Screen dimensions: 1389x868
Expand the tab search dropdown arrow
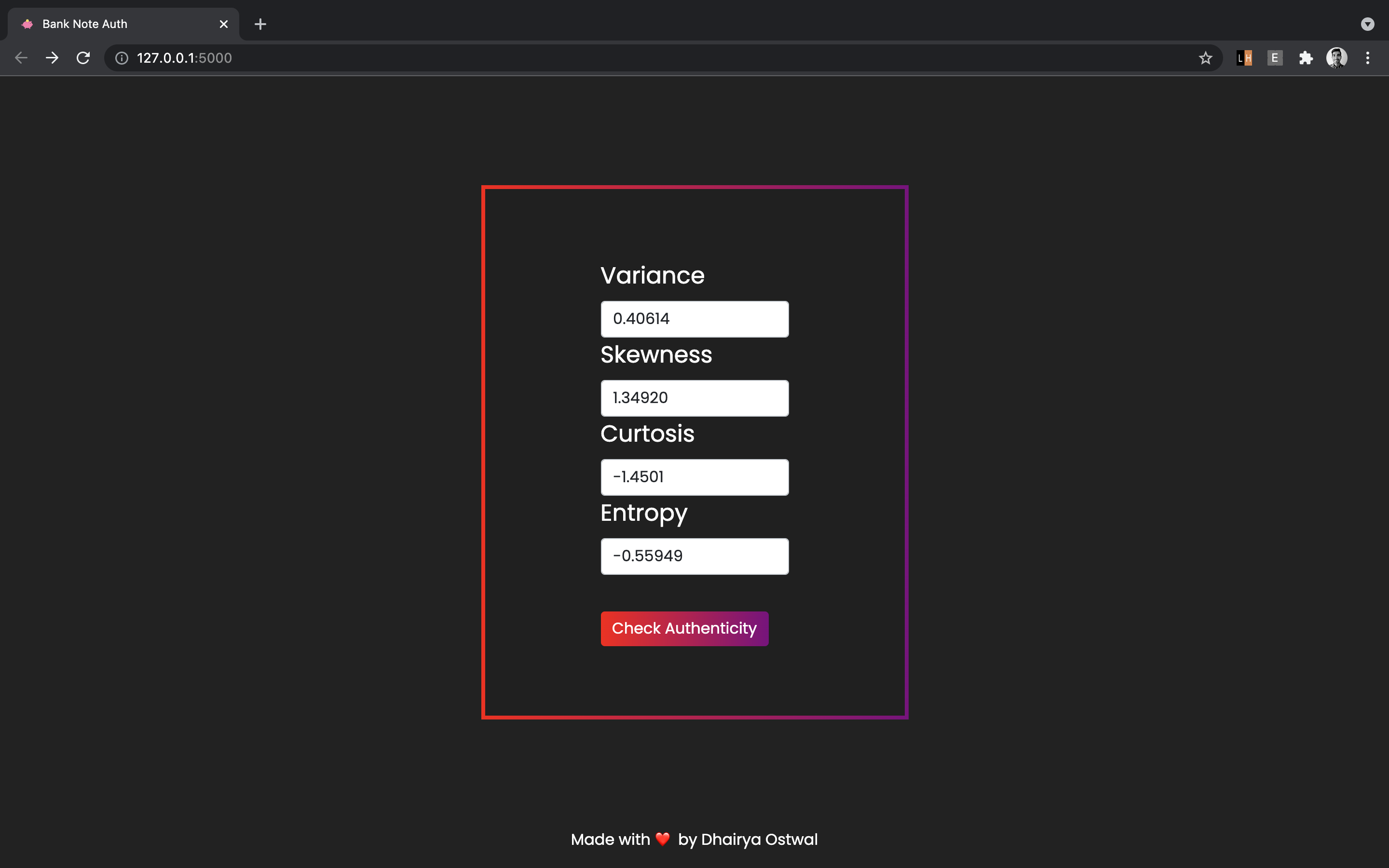click(x=1367, y=24)
